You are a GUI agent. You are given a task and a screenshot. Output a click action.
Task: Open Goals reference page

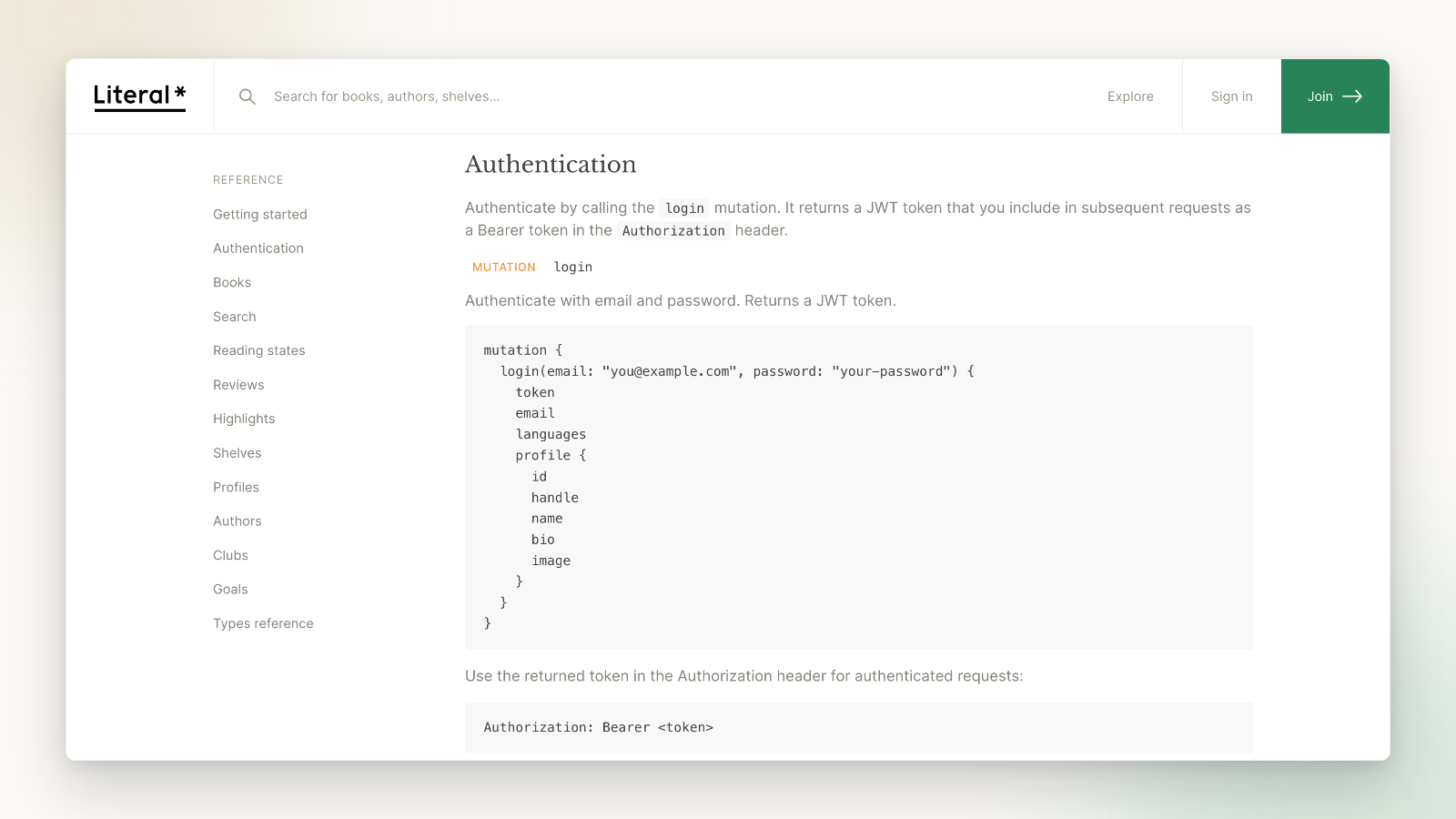[x=230, y=590]
